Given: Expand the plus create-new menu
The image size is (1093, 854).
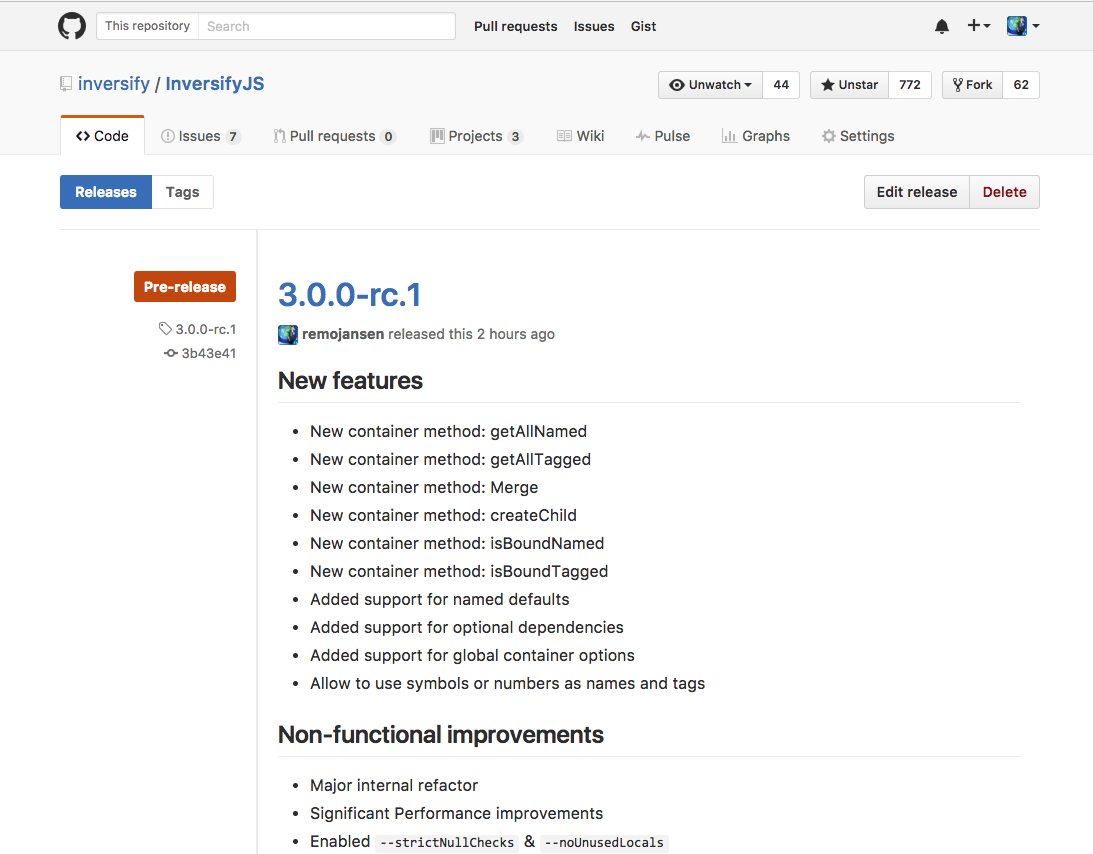Looking at the screenshot, I should tap(979, 26).
